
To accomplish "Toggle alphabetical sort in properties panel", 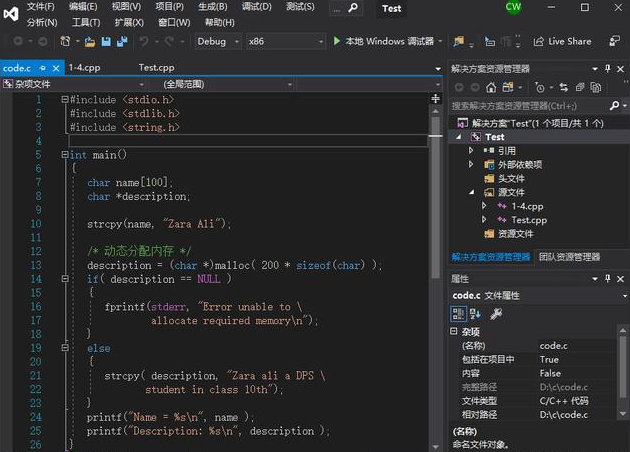I will point(476,314).
